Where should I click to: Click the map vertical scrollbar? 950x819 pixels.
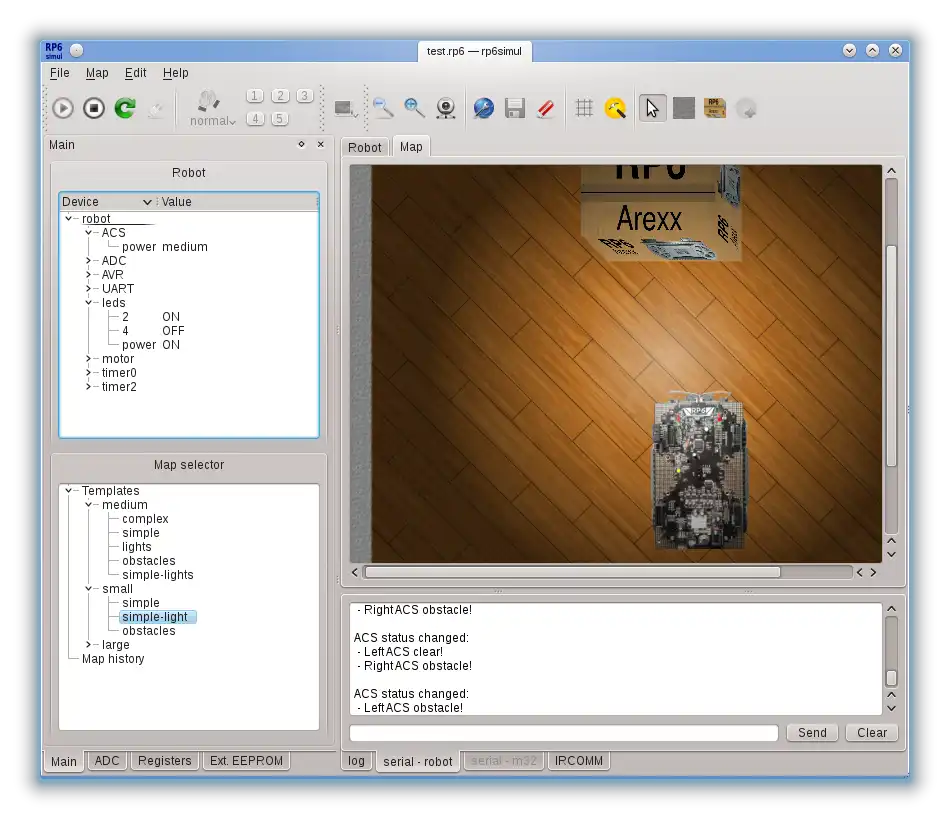891,356
